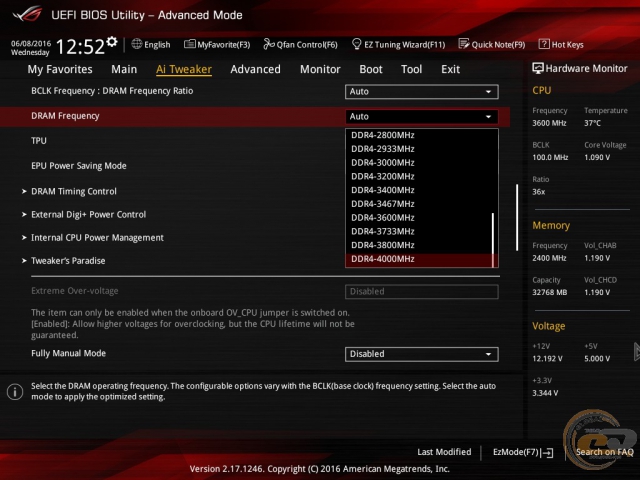The height and width of the screenshot is (480, 640).
Task: Click the Core Voltage 1.090 V value
Action: click(x=597, y=158)
